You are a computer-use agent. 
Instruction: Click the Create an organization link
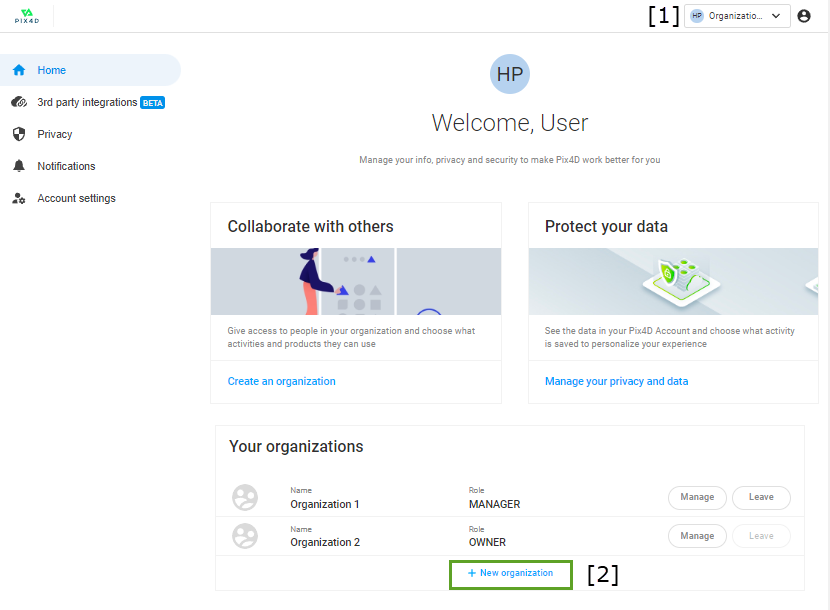tap(282, 381)
